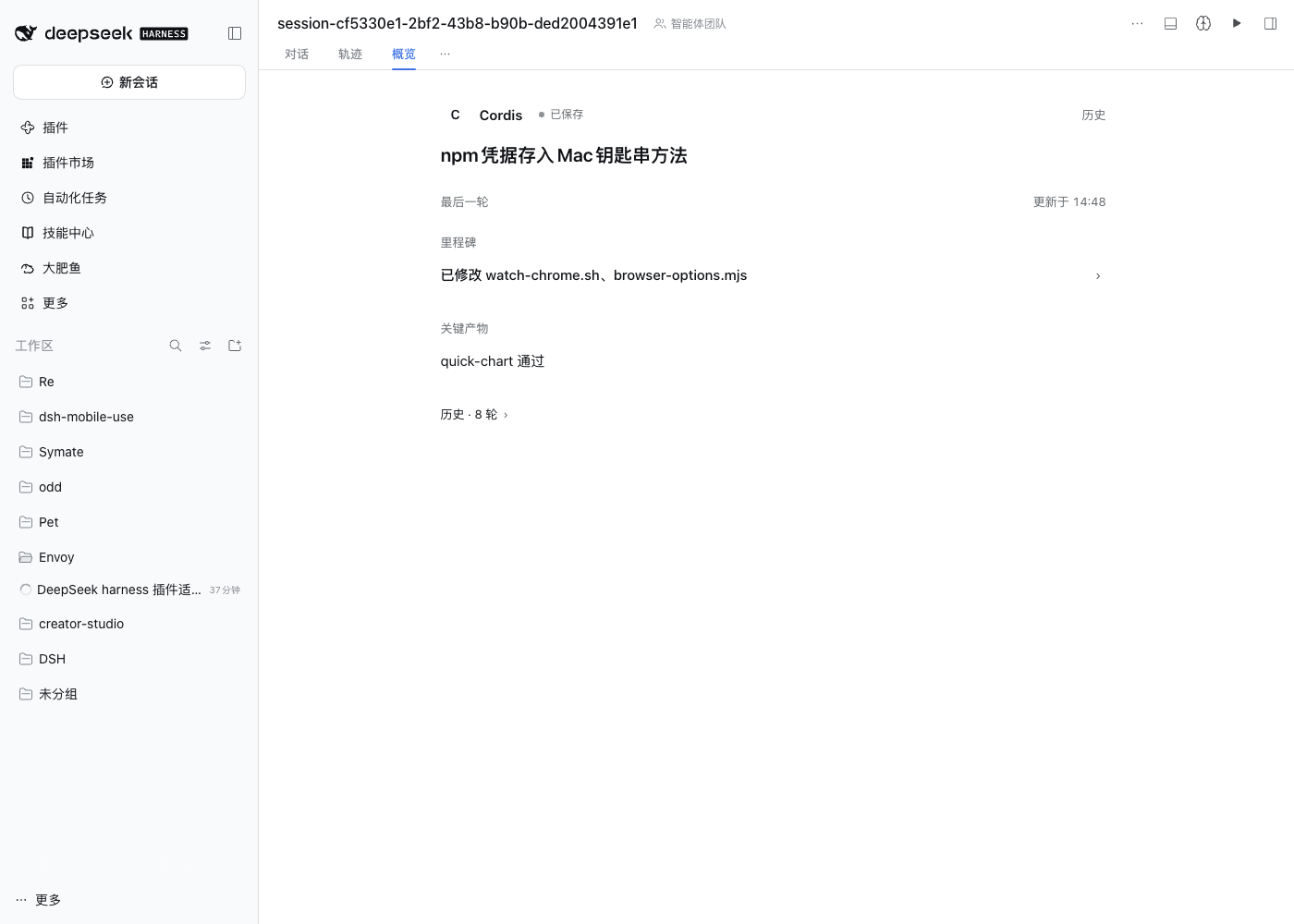1294x924 pixels.
Task: Open the 大肥鱼 item
Action: 129,268
